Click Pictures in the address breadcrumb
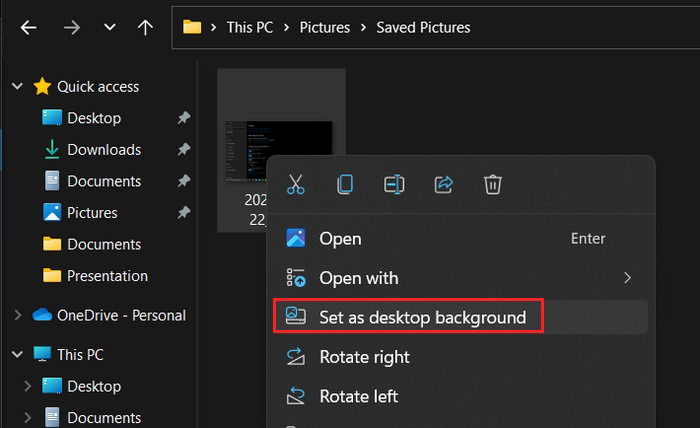 (325, 28)
